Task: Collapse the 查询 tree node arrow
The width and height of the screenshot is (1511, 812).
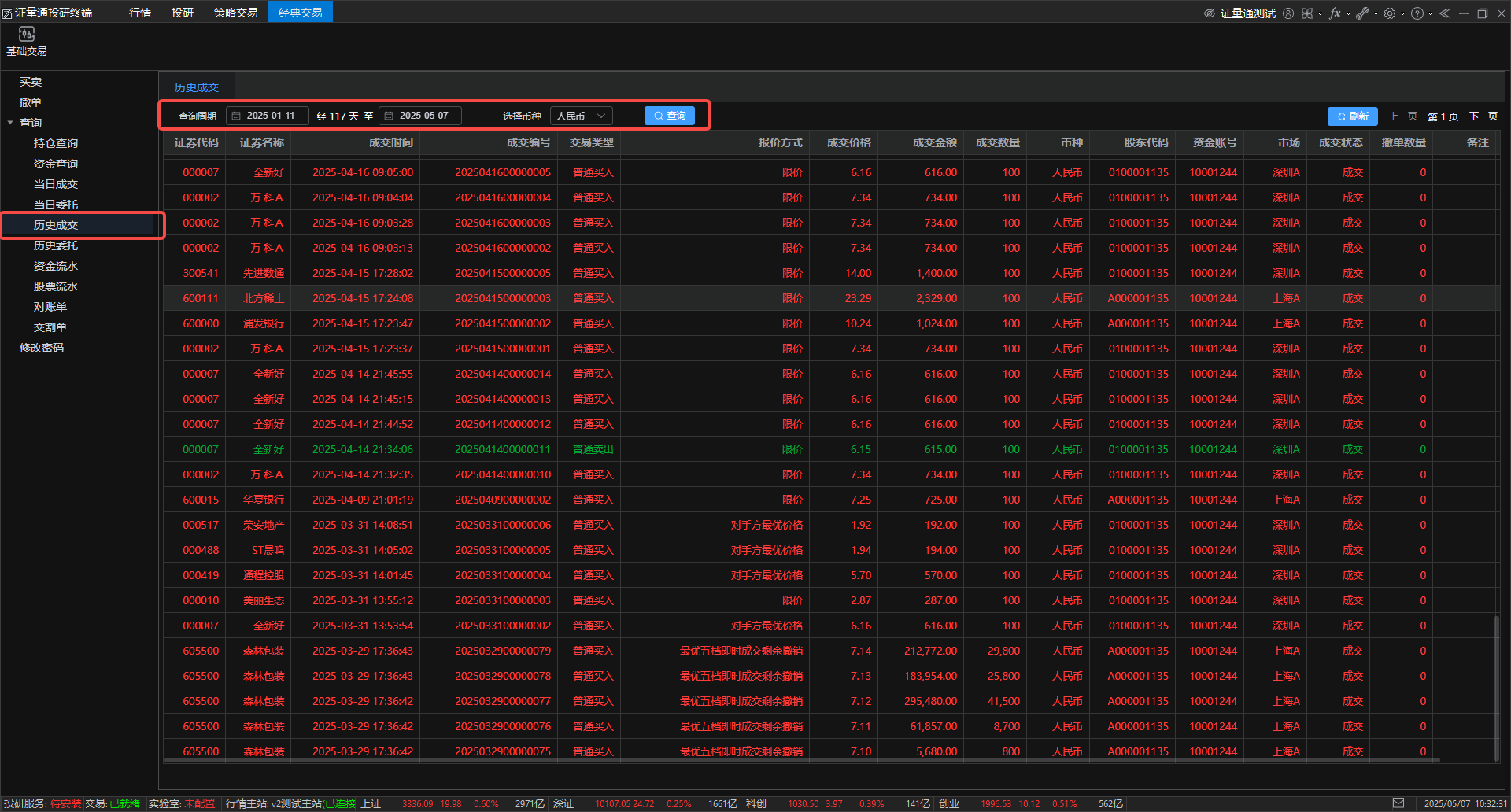Action: (10, 123)
